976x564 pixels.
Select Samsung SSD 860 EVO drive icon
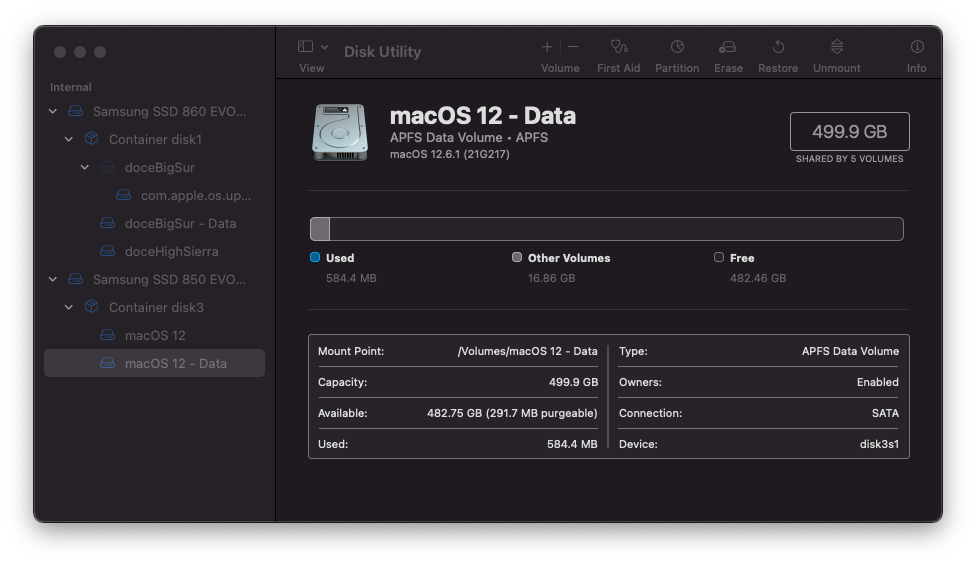pos(75,111)
